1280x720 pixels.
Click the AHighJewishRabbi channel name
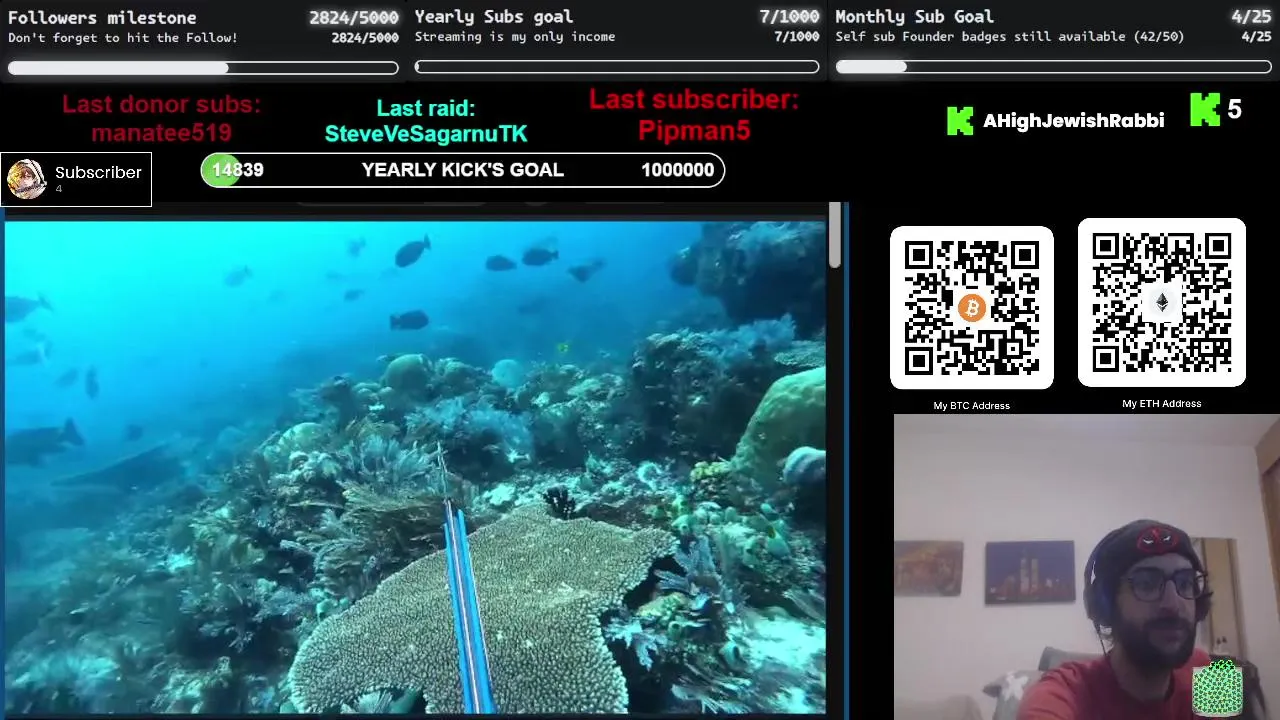[x=1073, y=121]
